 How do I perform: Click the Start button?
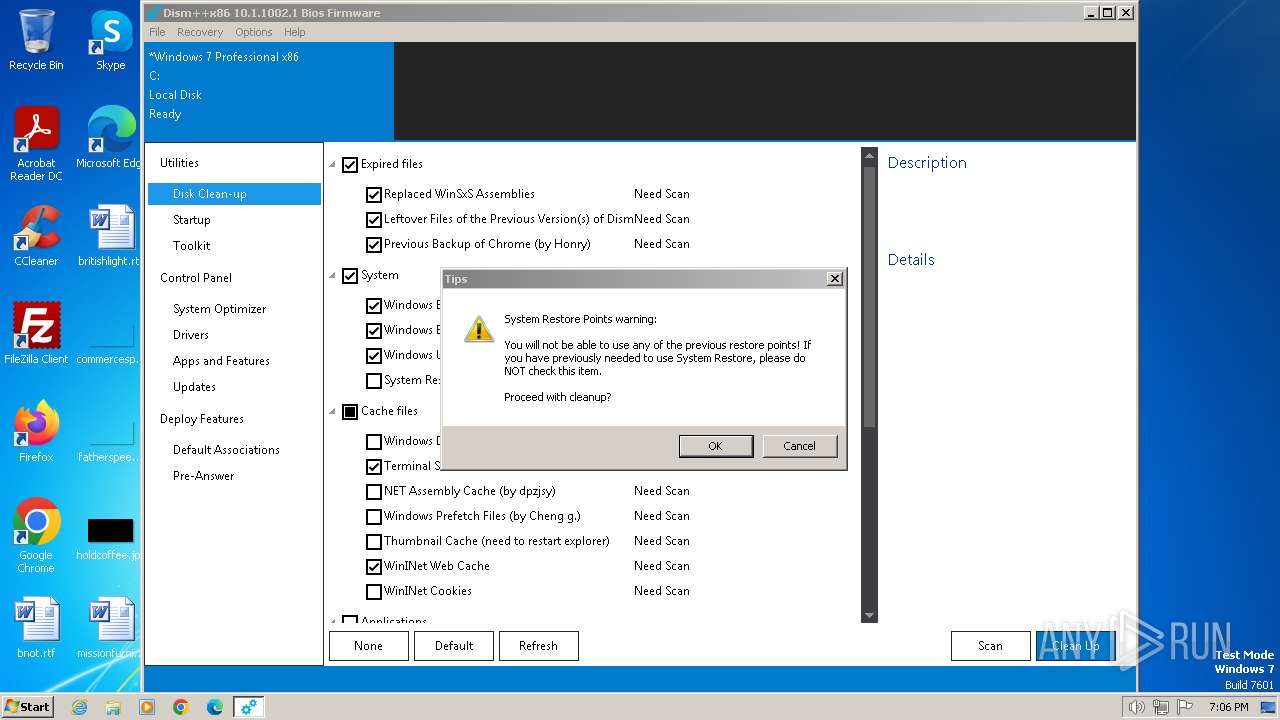tap(28, 707)
